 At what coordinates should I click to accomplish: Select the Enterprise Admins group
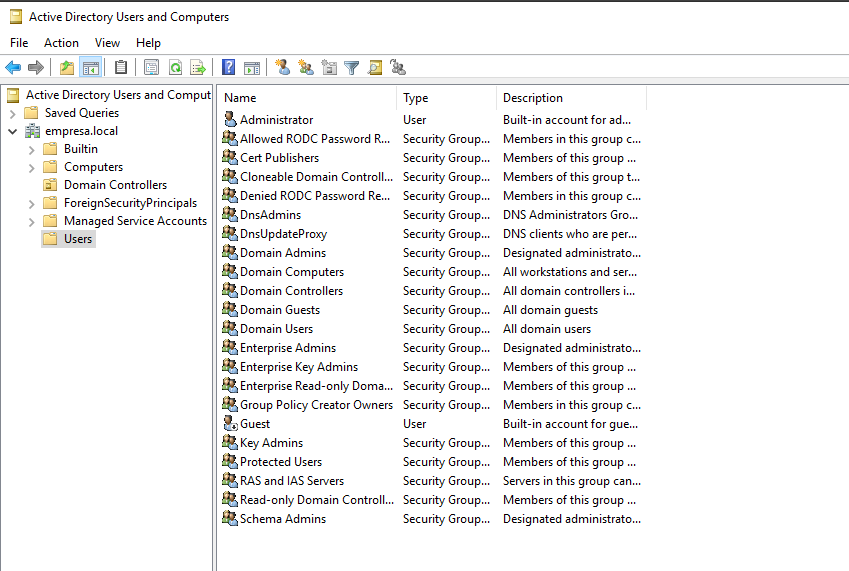[x=288, y=347]
